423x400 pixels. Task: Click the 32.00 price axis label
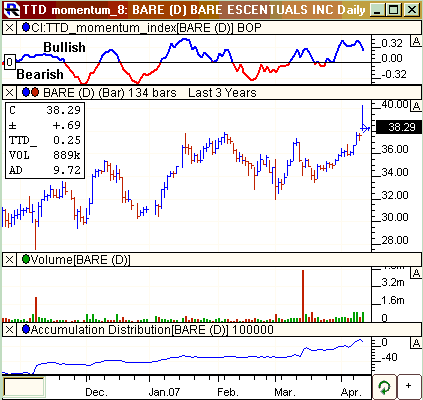coord(395,195)
